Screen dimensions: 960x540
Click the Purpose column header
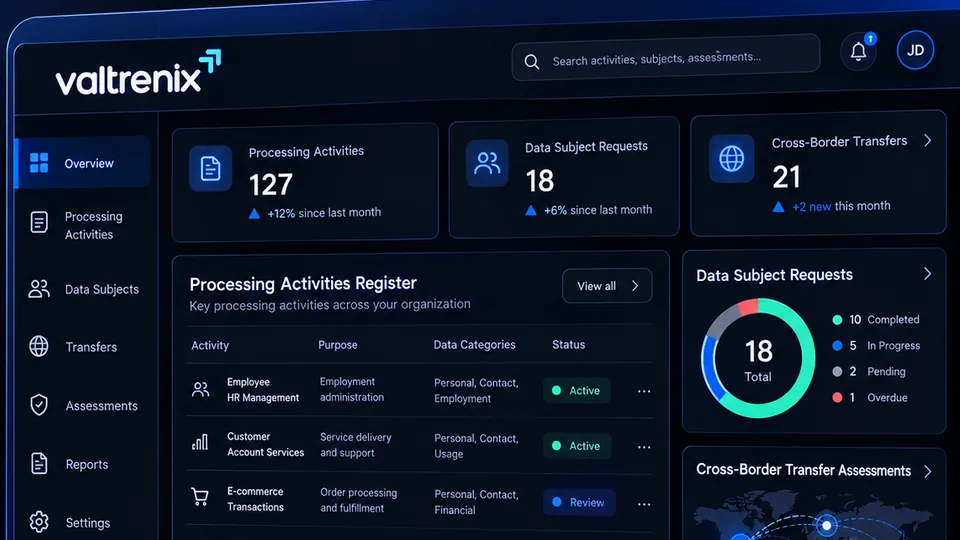point(338,345)
